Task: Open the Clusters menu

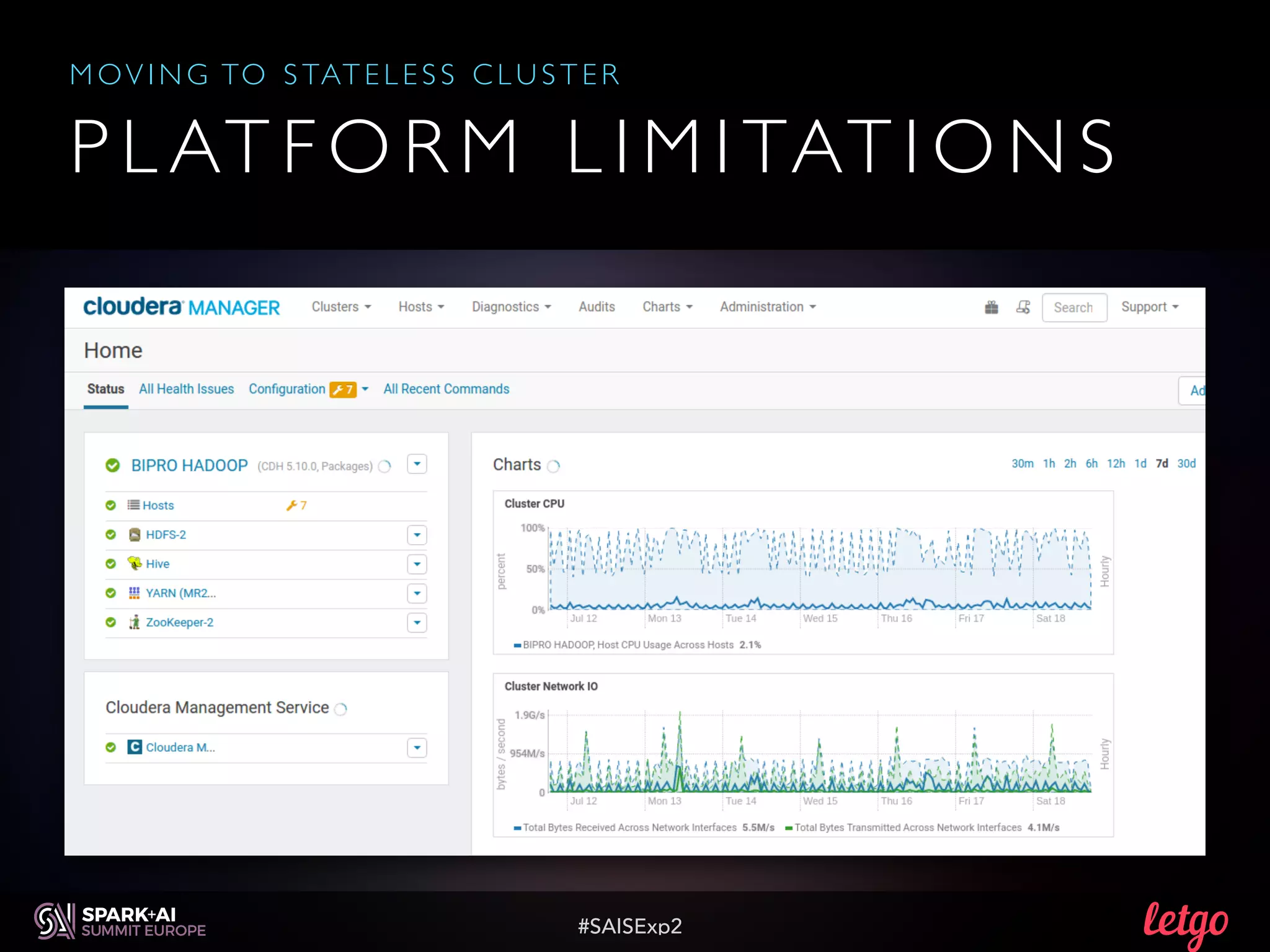Action: click(341, 307)
